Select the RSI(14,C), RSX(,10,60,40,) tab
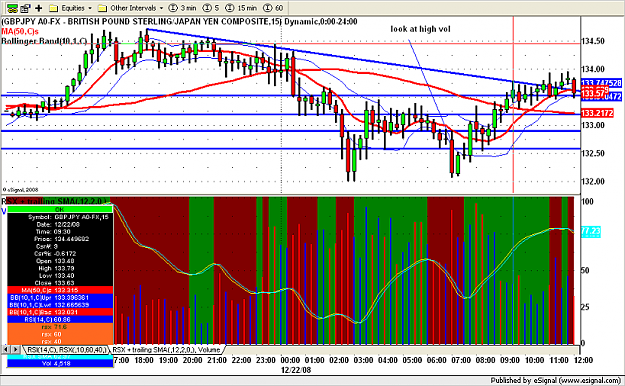625x386 pixels. tap(66, 350)
